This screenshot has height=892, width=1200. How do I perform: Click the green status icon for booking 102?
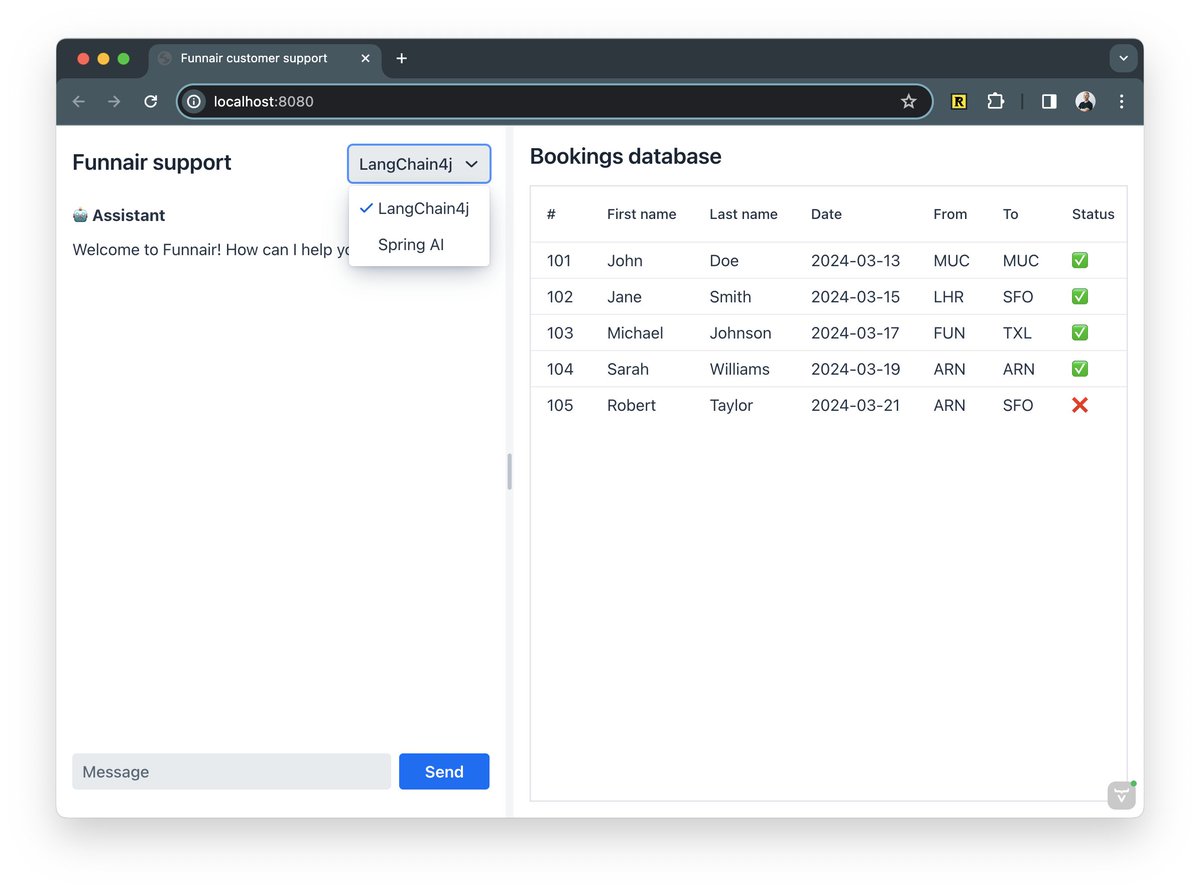1079,296
